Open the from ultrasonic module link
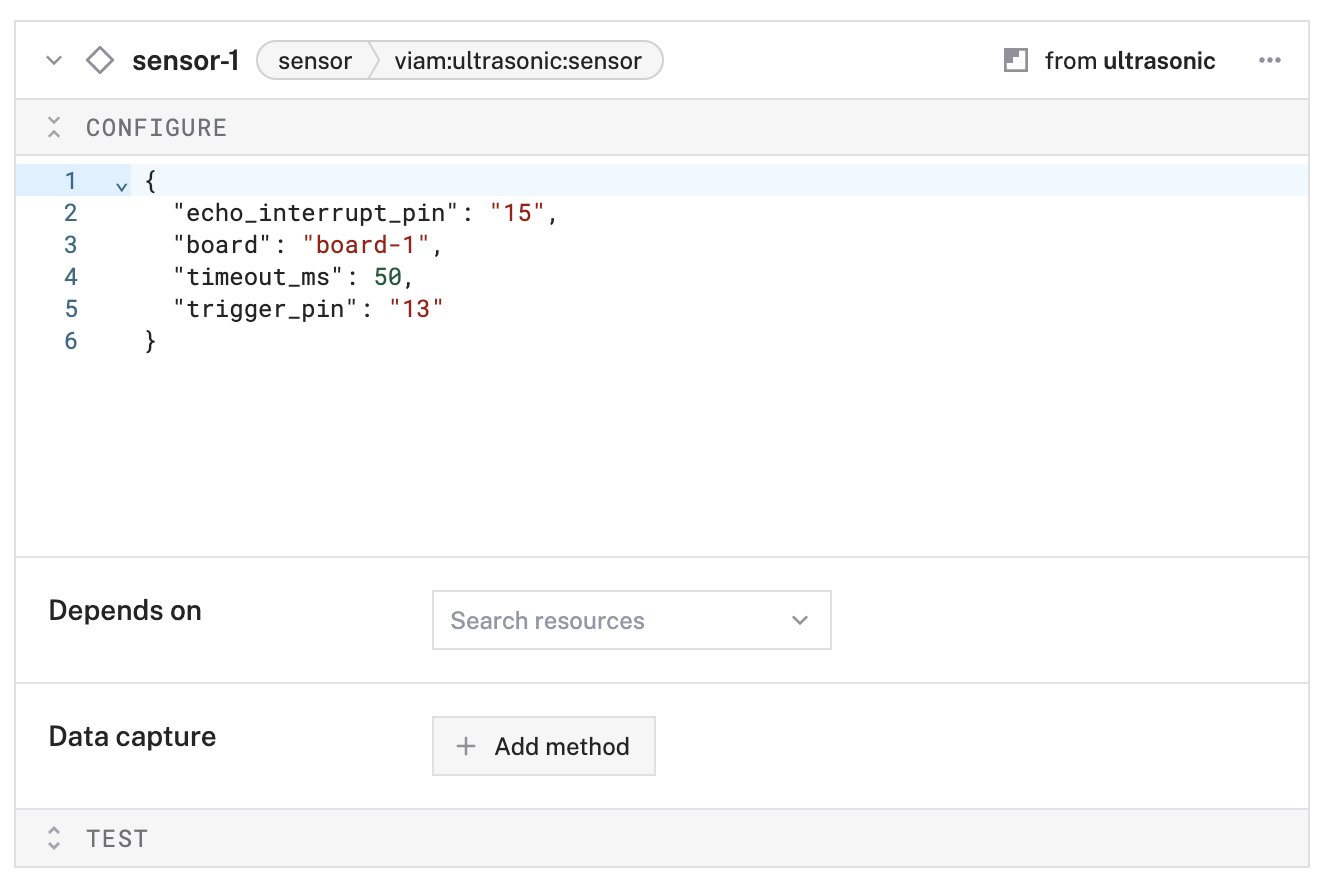1328x886 pixels. (1129, 61)
